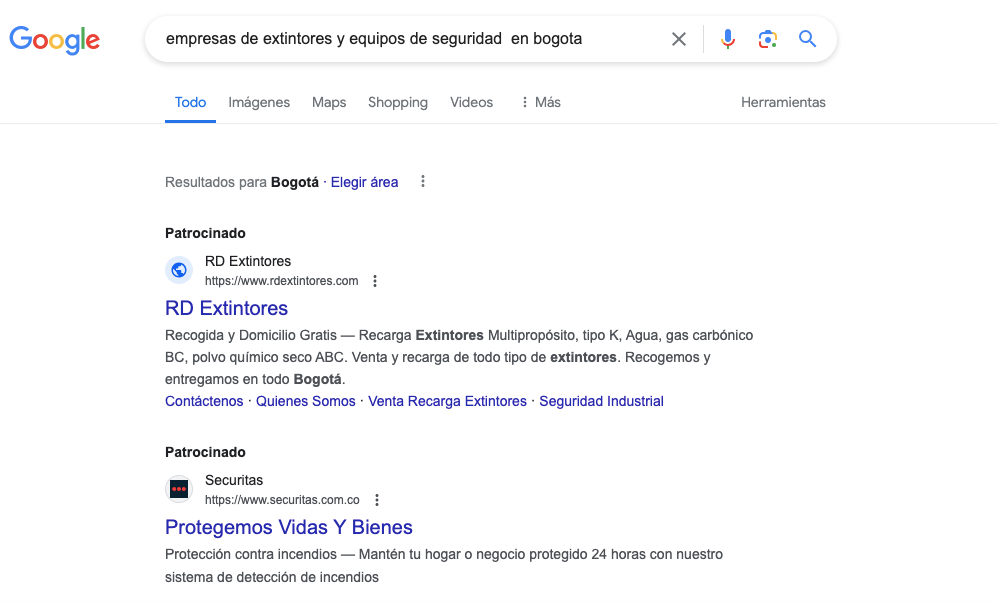
Task: Start voice search with the microphone icon
Action: [727, 39]
